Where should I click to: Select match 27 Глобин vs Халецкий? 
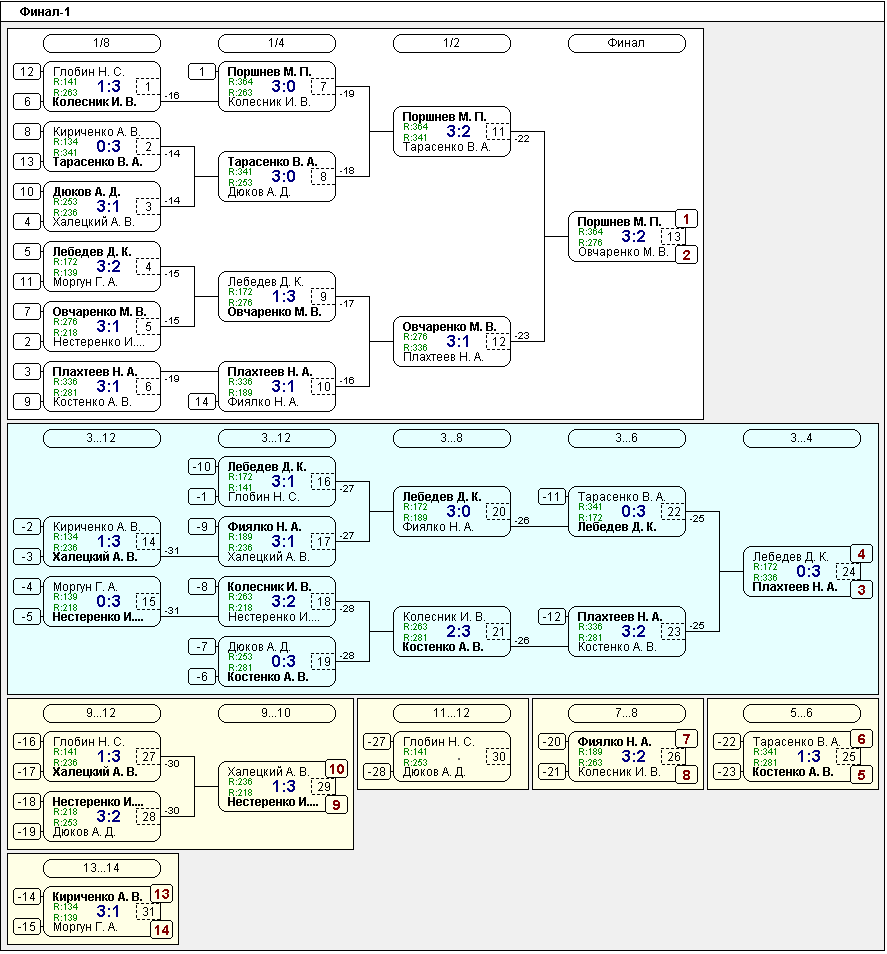pyautogui.click(x=102, y=757)
